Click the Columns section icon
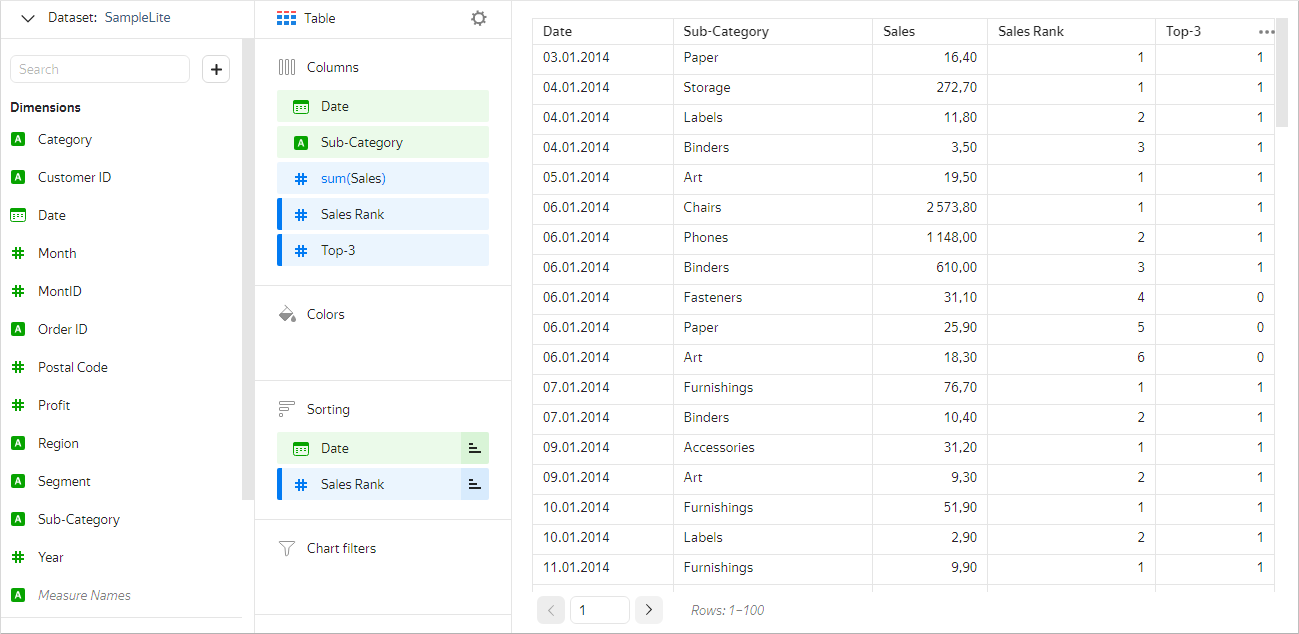Screen dimensions: 1299x634 click(x=287, y=67)
